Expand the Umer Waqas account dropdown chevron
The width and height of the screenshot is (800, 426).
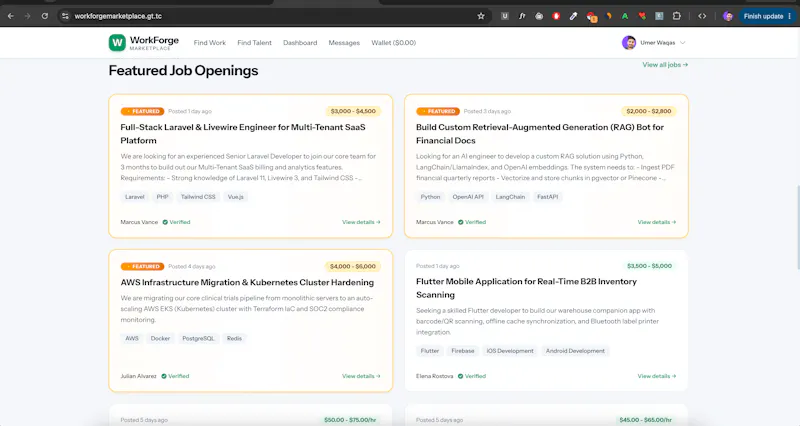click(x=683, y=43)
